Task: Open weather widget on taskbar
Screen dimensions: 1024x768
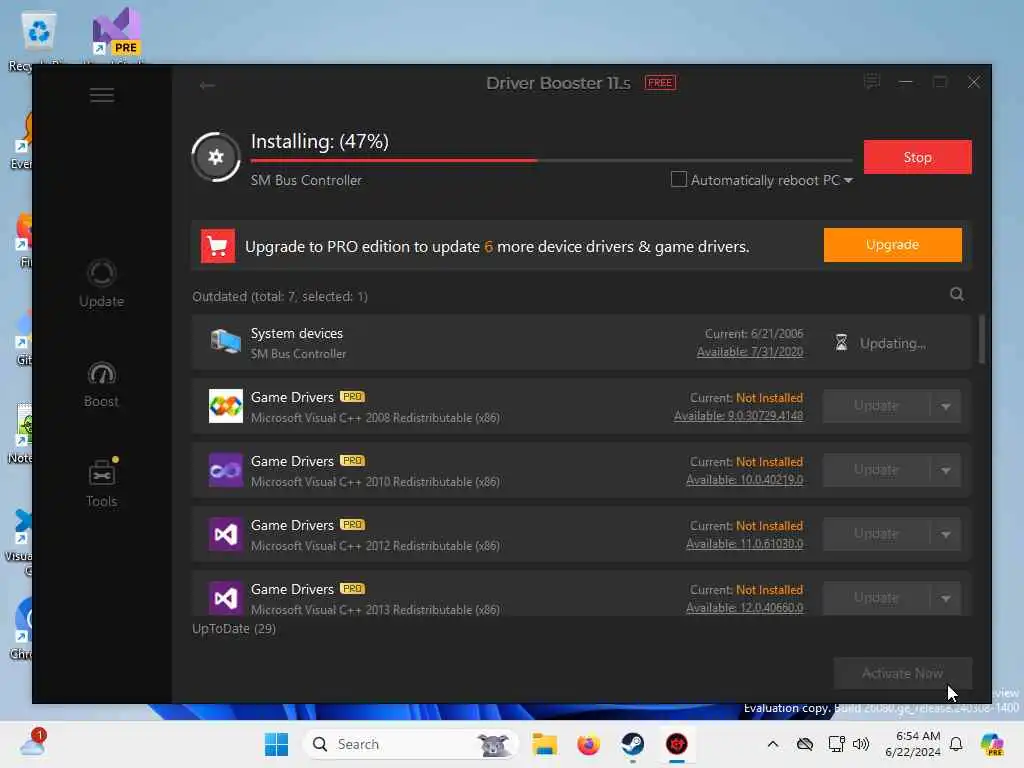Action: click(33, 744)
